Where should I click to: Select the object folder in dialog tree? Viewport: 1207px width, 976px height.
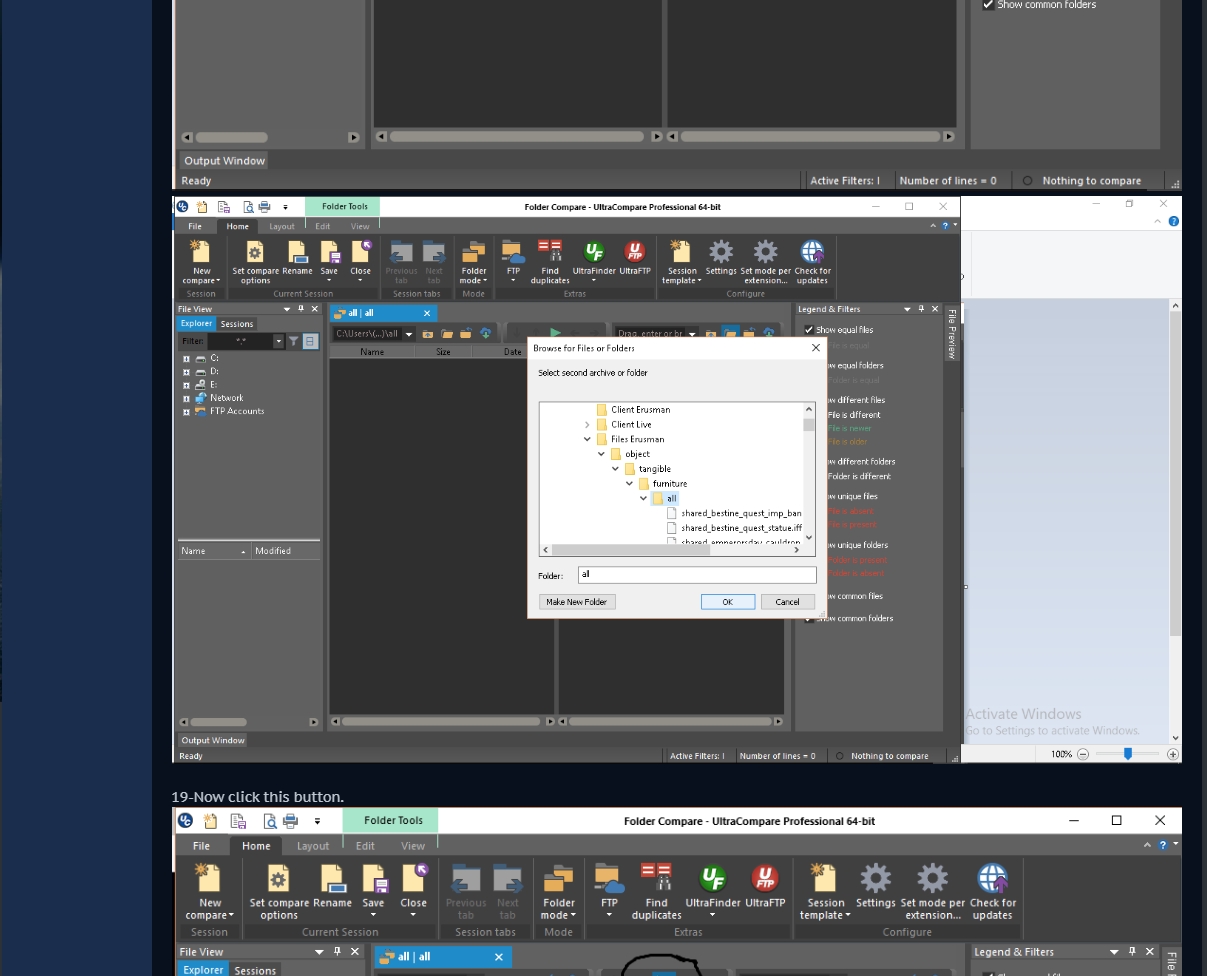click(x=637, y=454)
